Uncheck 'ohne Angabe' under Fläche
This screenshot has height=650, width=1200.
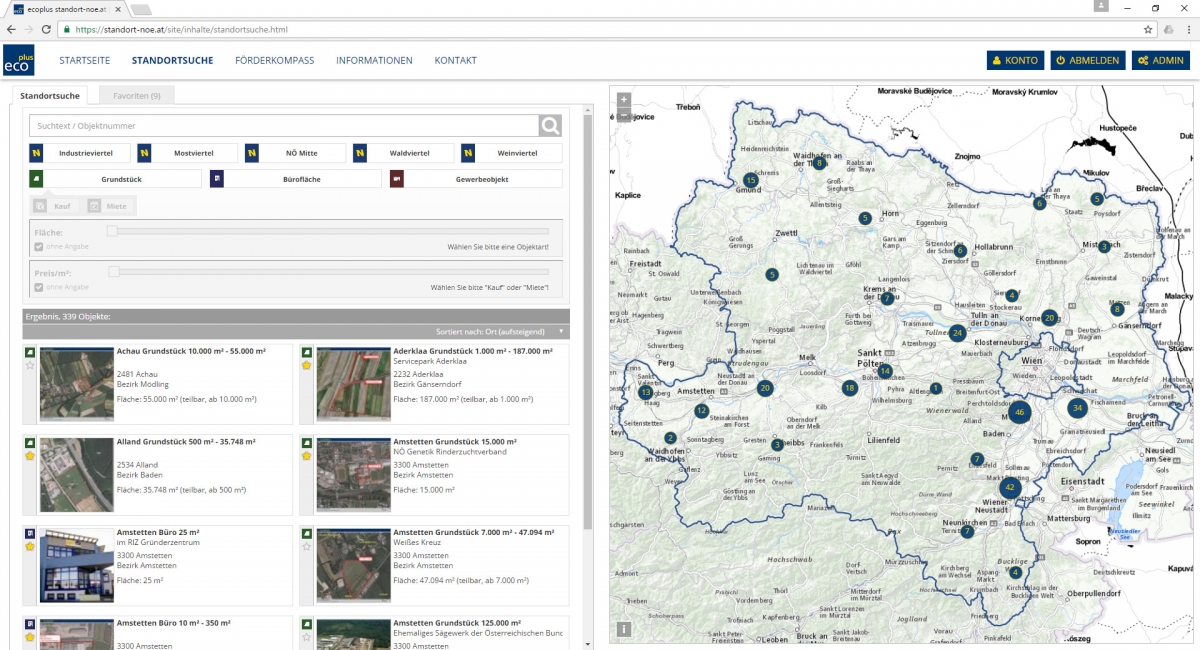[x=39, y=246]
